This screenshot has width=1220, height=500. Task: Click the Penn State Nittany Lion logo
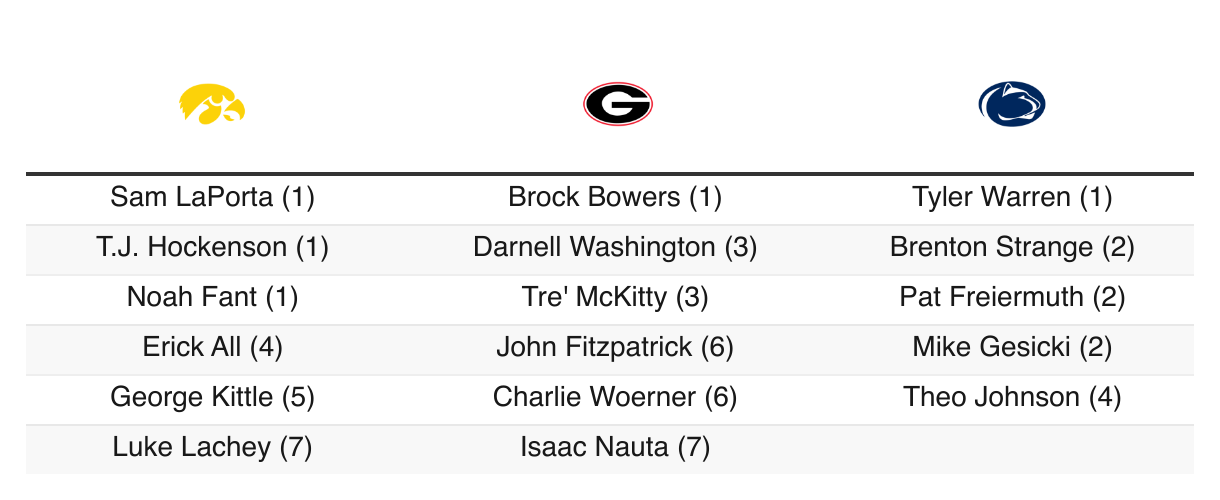[x=1012, y=104]
